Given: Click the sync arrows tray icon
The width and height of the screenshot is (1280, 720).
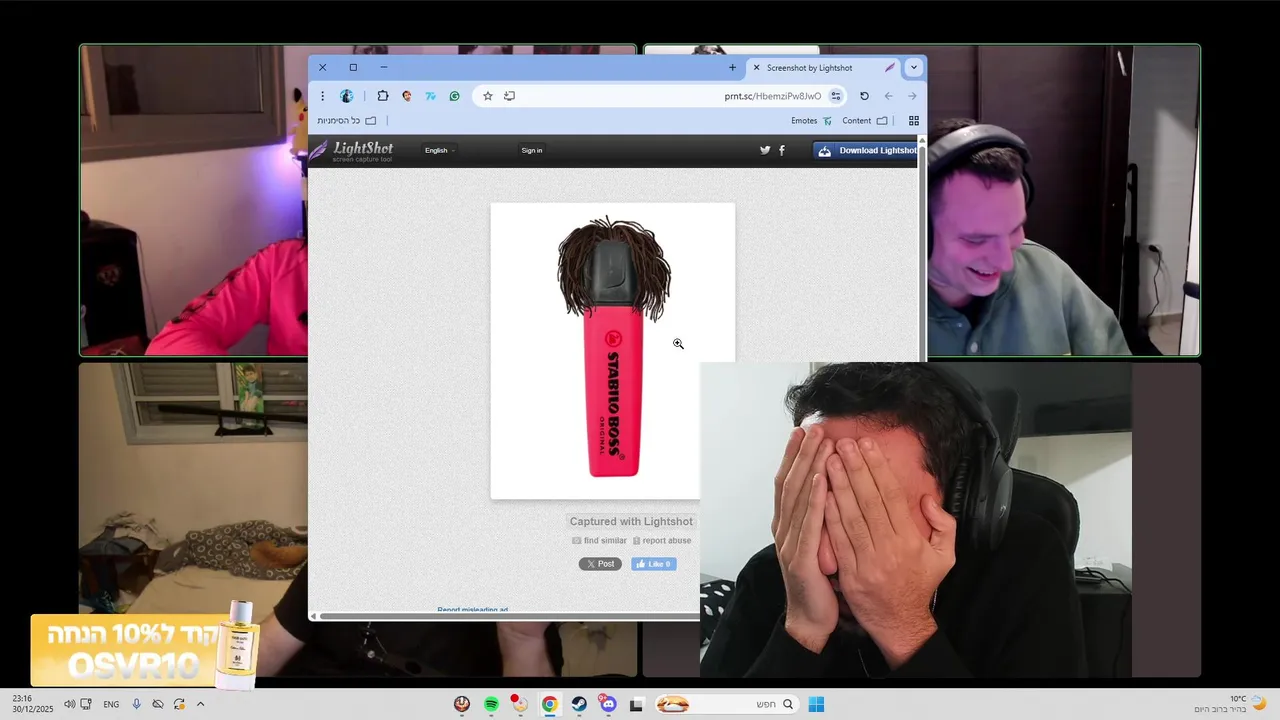Looking at the screenshot, I should coord(179,704).
